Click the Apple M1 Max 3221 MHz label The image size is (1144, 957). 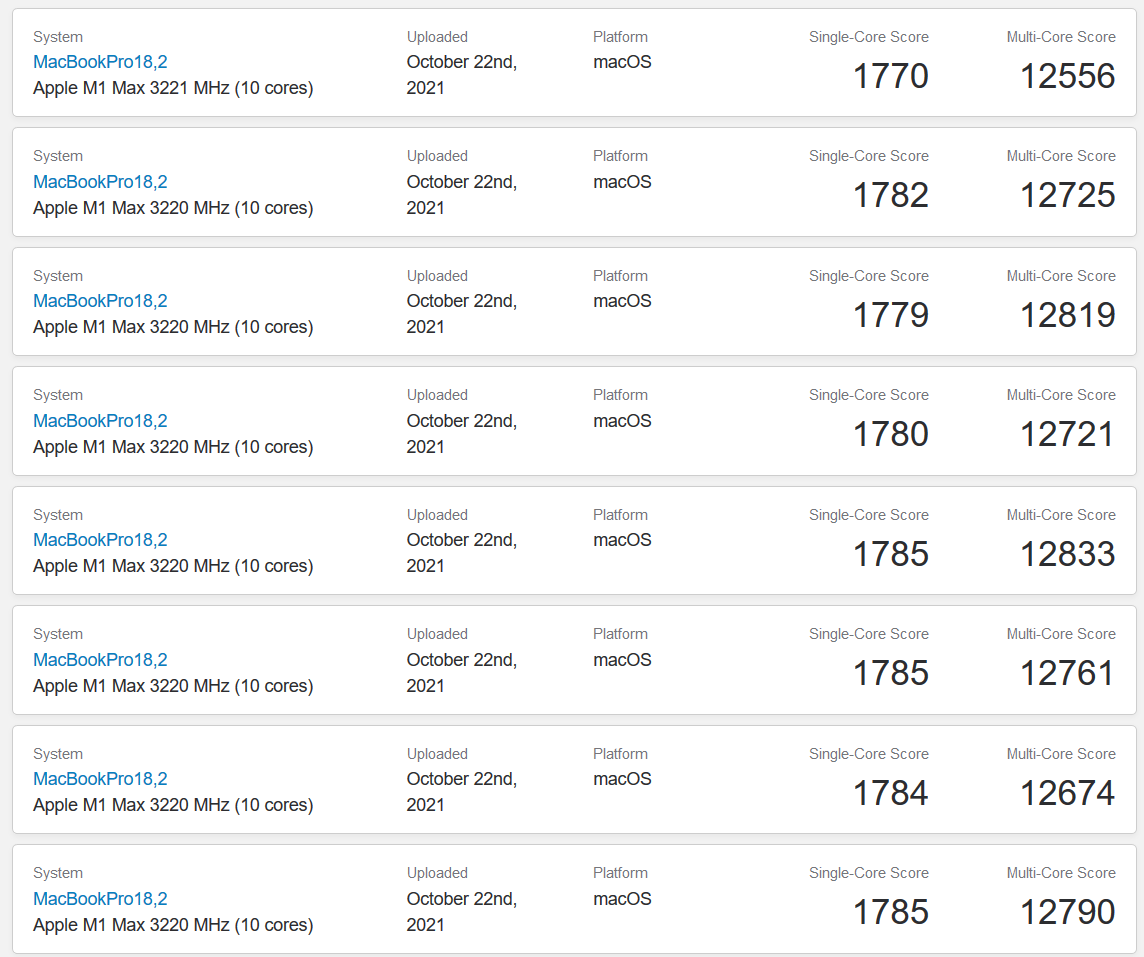pos(172,87)
